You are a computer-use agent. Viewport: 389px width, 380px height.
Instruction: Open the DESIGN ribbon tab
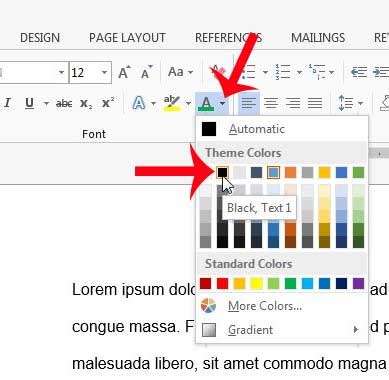click(40, 38)
